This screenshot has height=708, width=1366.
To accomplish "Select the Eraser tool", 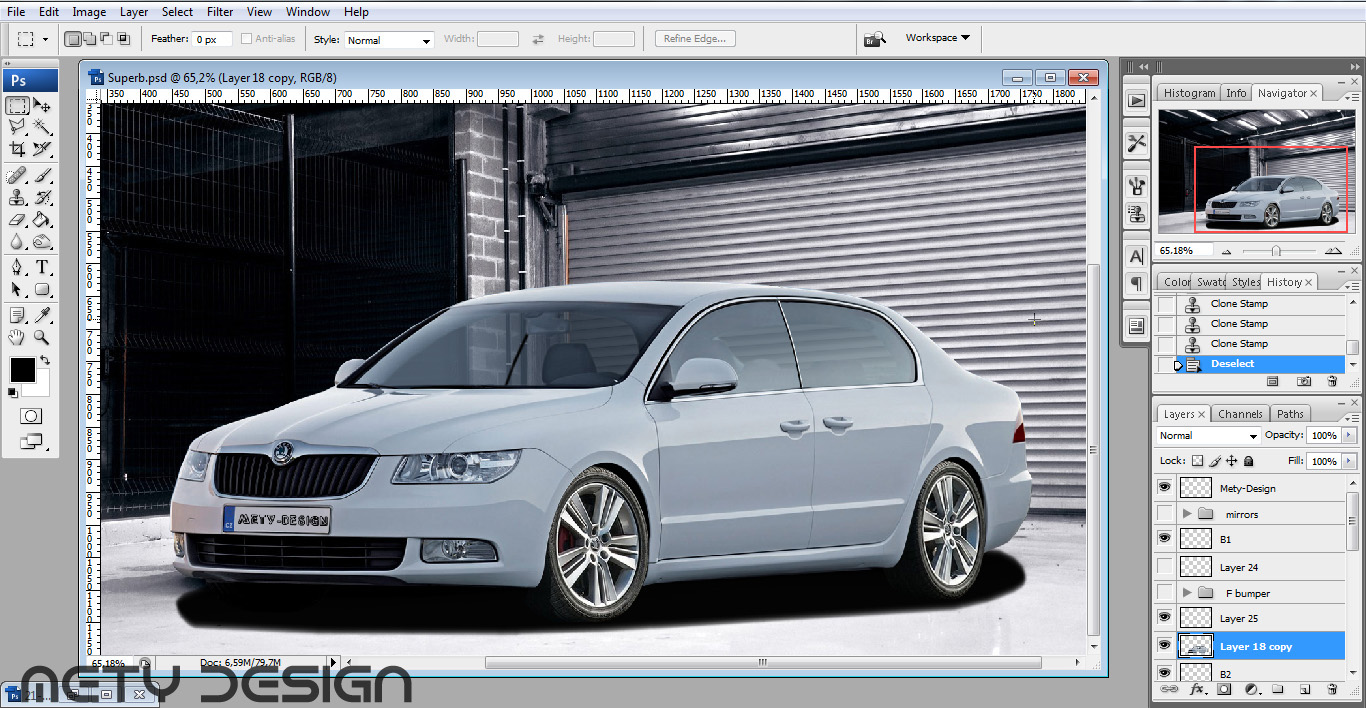I will 17,219.
